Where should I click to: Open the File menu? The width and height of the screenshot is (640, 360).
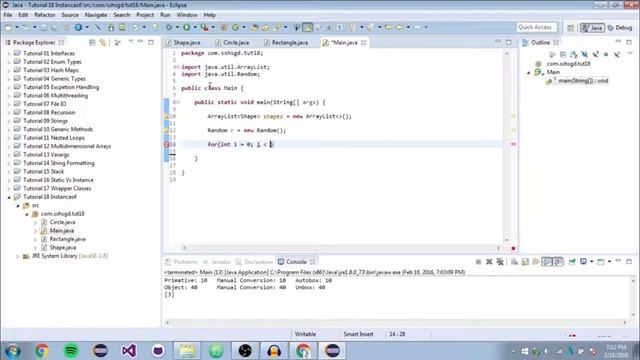(8, 15)
